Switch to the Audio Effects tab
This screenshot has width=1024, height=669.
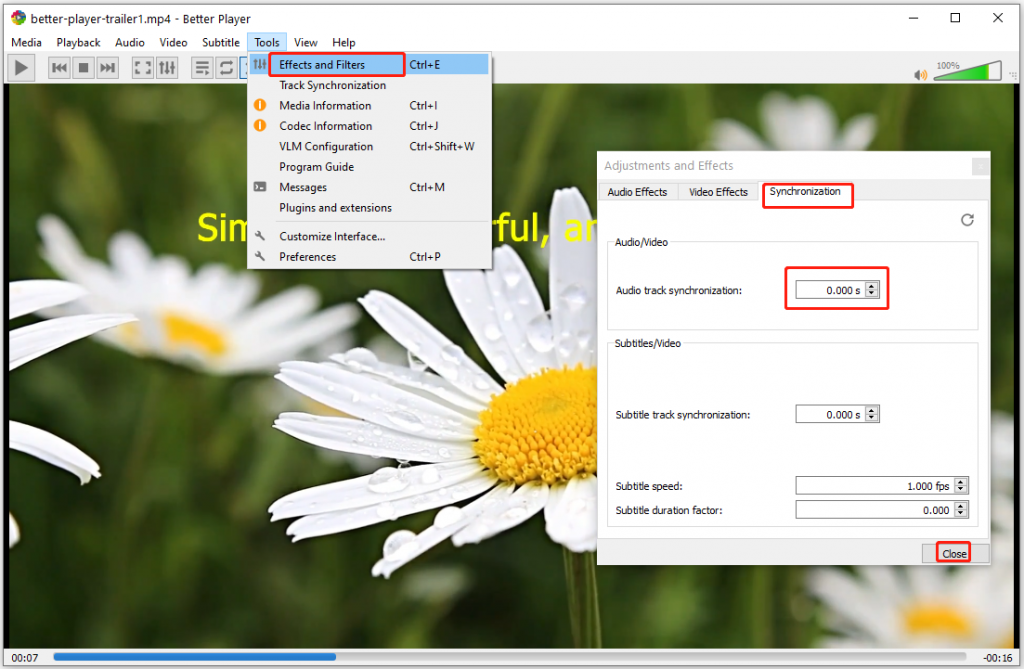coord(637,192)
